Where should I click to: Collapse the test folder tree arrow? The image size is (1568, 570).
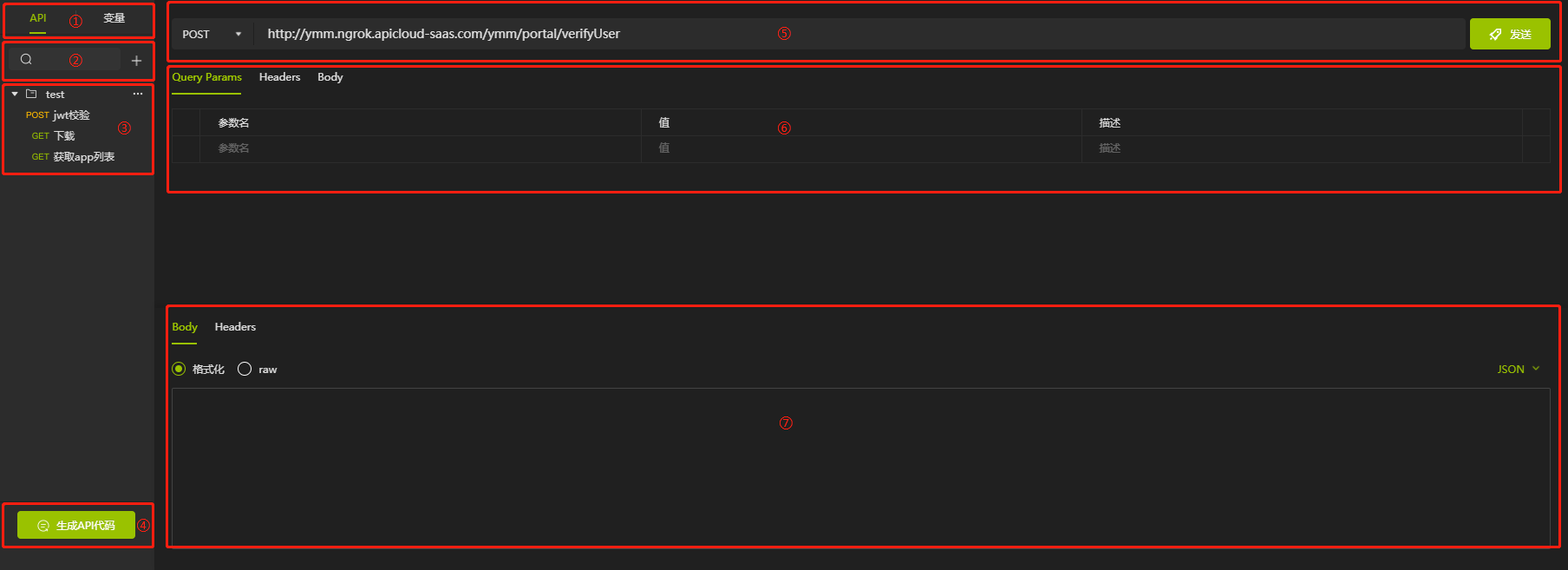(15, 94)
